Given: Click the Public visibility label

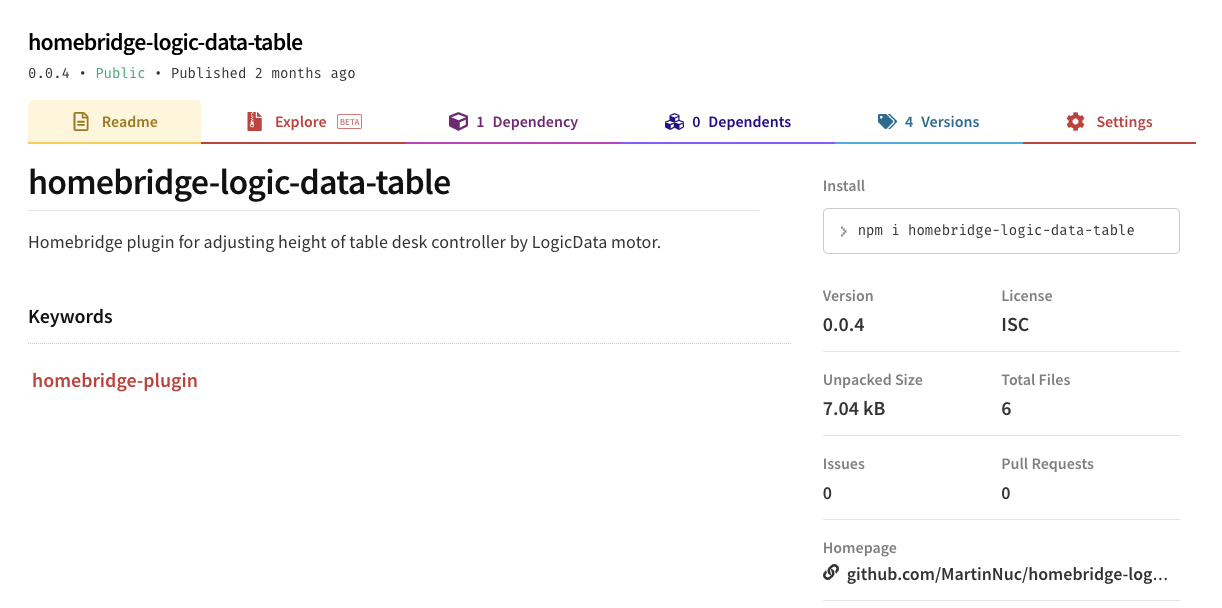Looking at the screenshot, I should point(120,73).
